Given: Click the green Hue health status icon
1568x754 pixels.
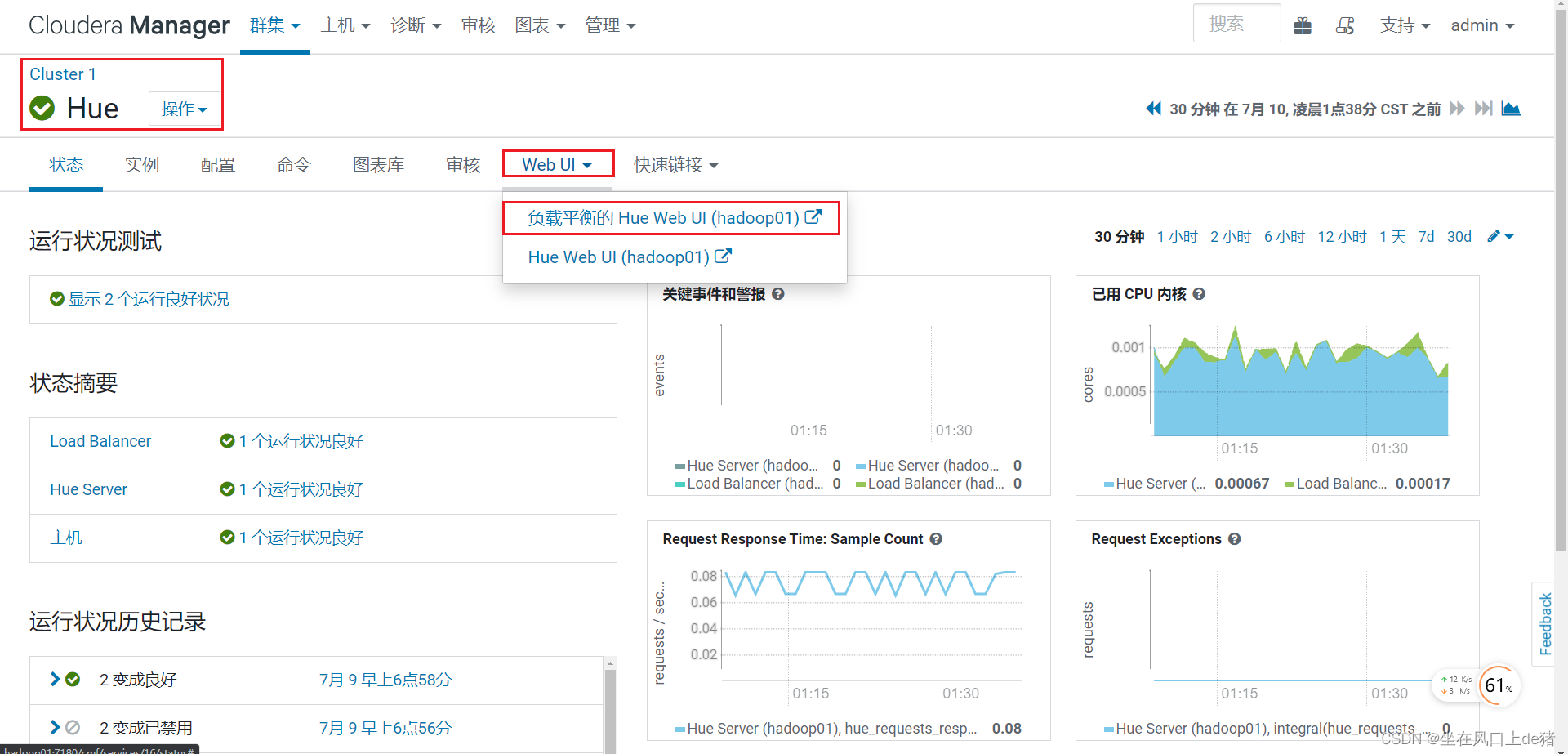Looking at the screenshot, I should tap(42, 108).
